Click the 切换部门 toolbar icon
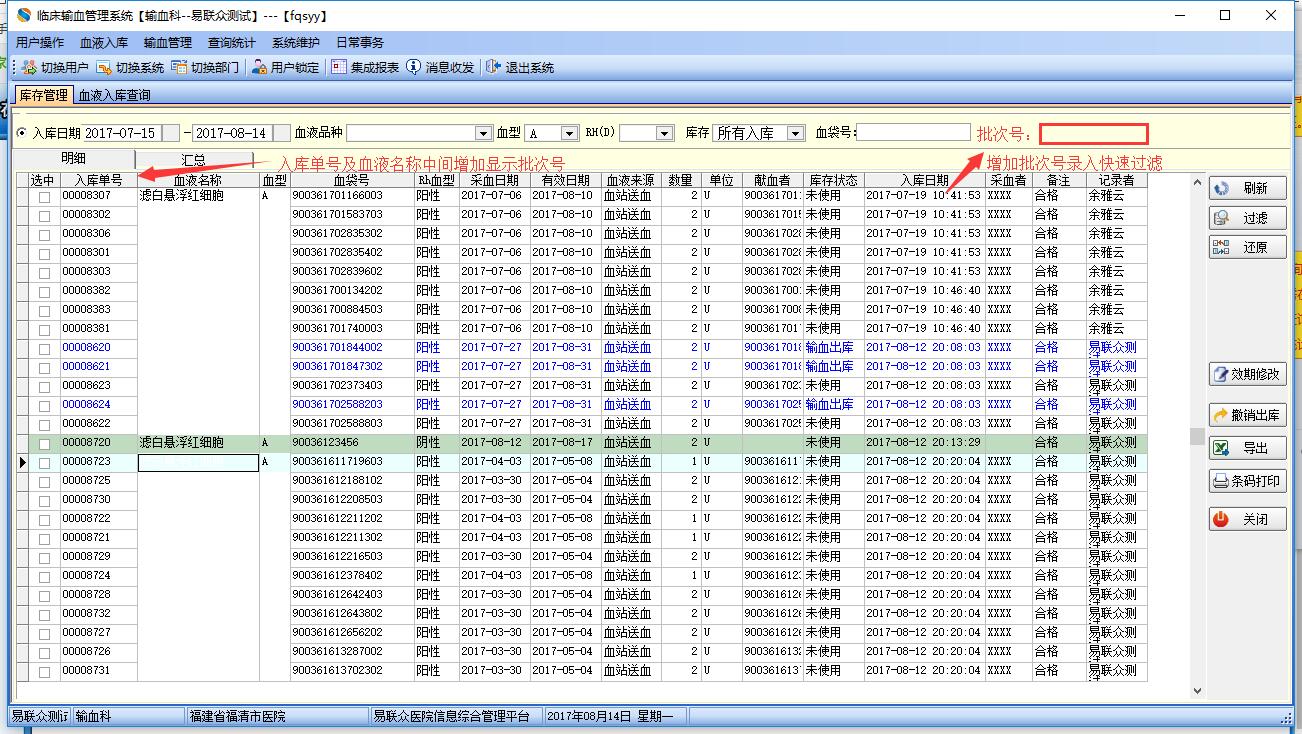 pyautogui.click(x=179, y=67)
